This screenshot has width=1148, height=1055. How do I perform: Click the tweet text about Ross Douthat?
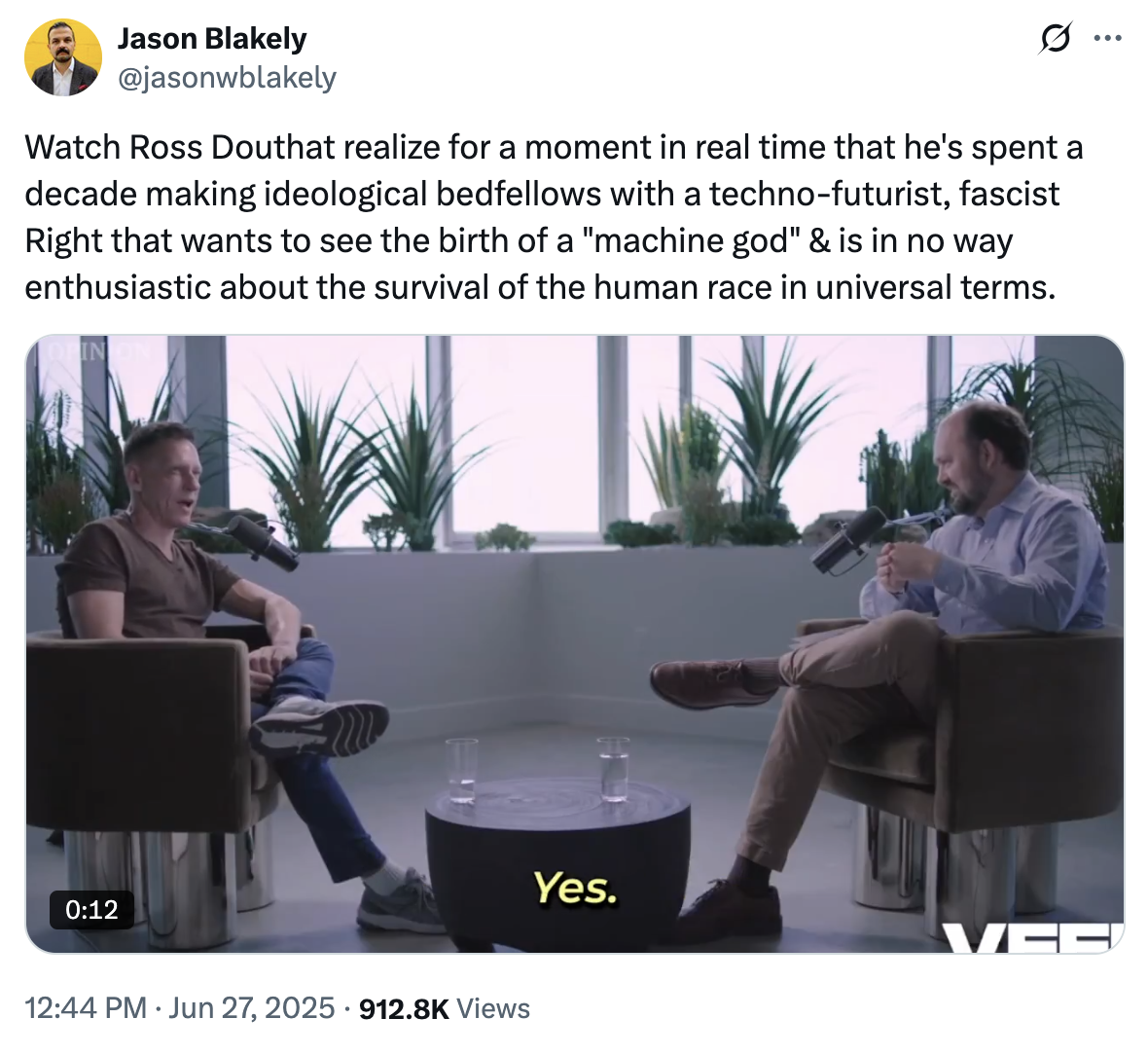pyautogui.click(x=555, y=217)
